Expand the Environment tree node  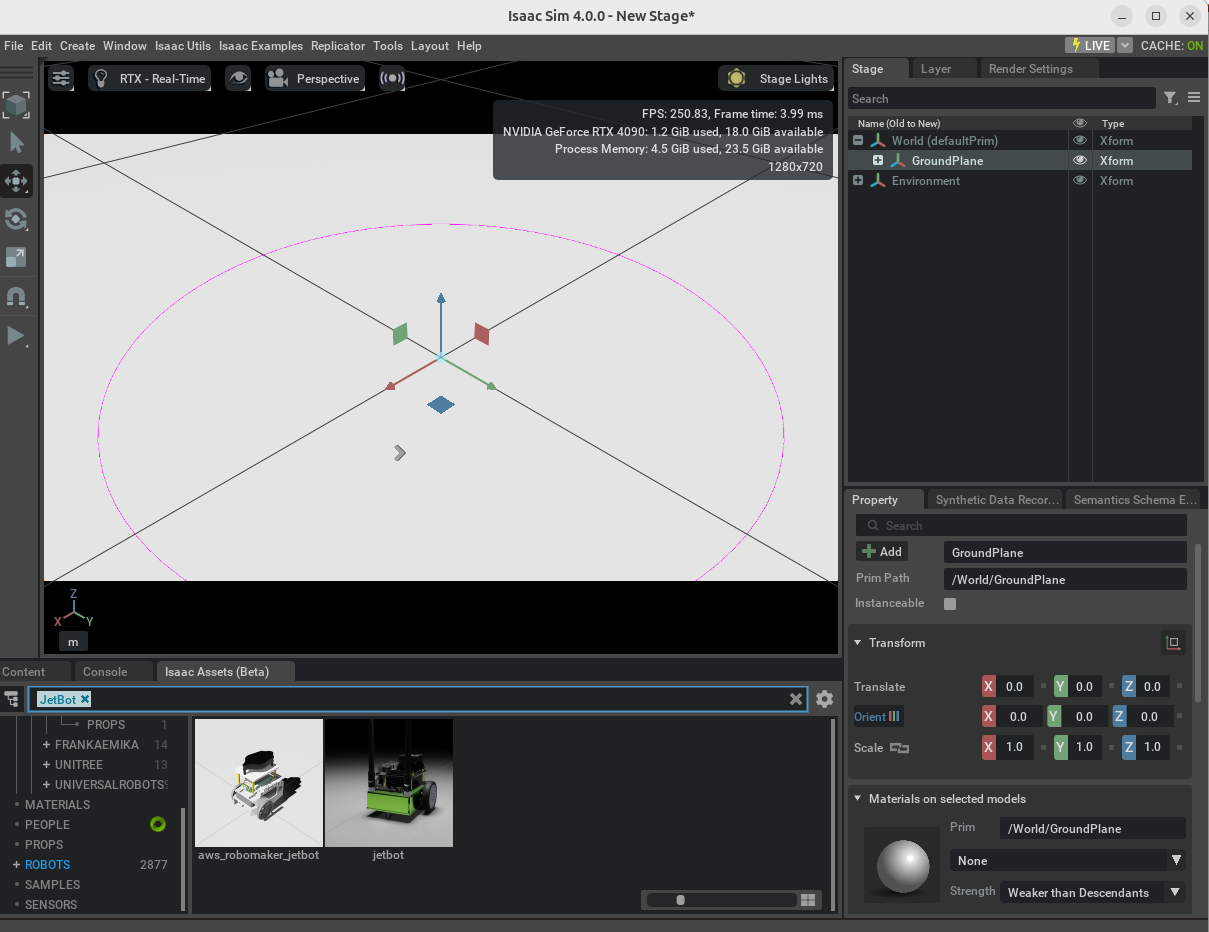[858, 181]
